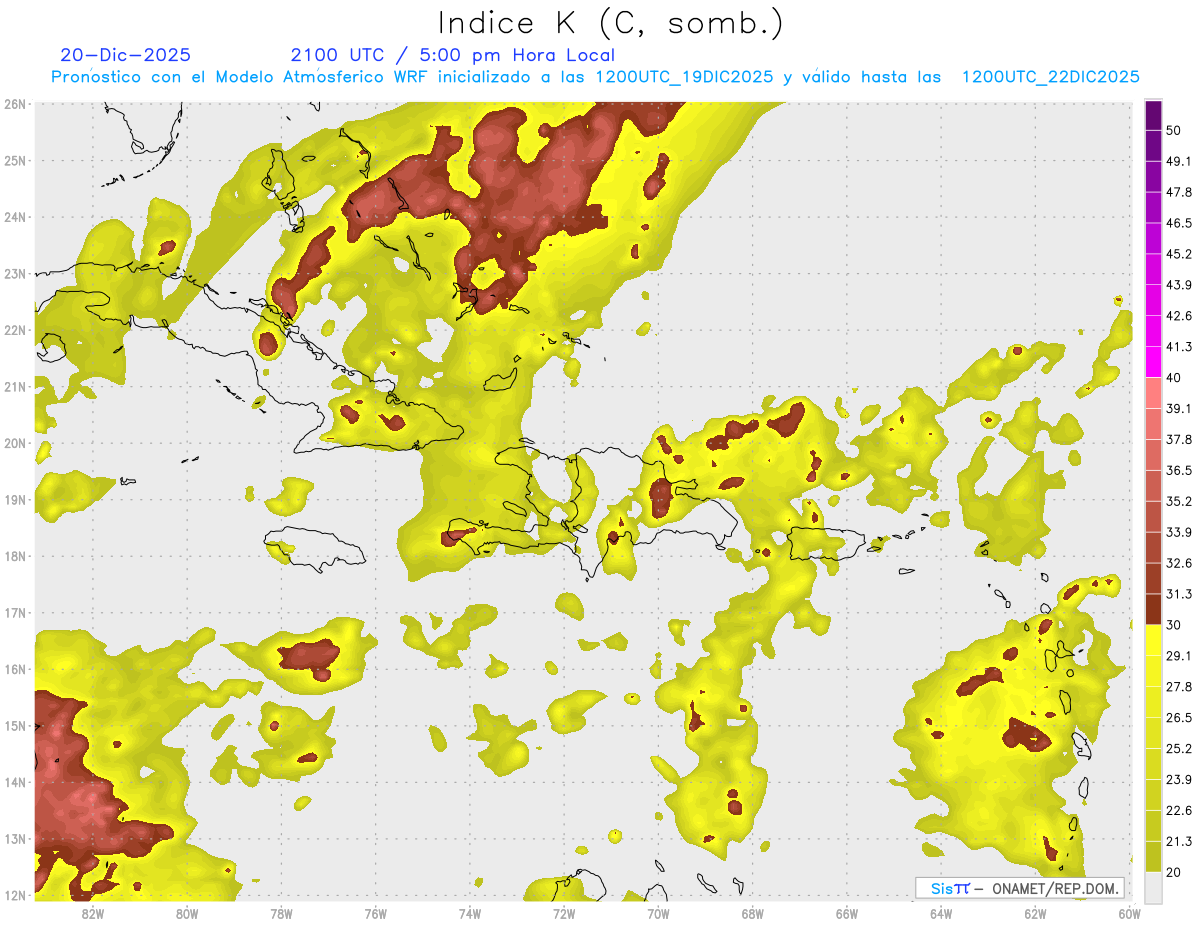Click the longitude label '62W'
The width and height of the screenshot is (1200, 927).
tap(1035, 913)
